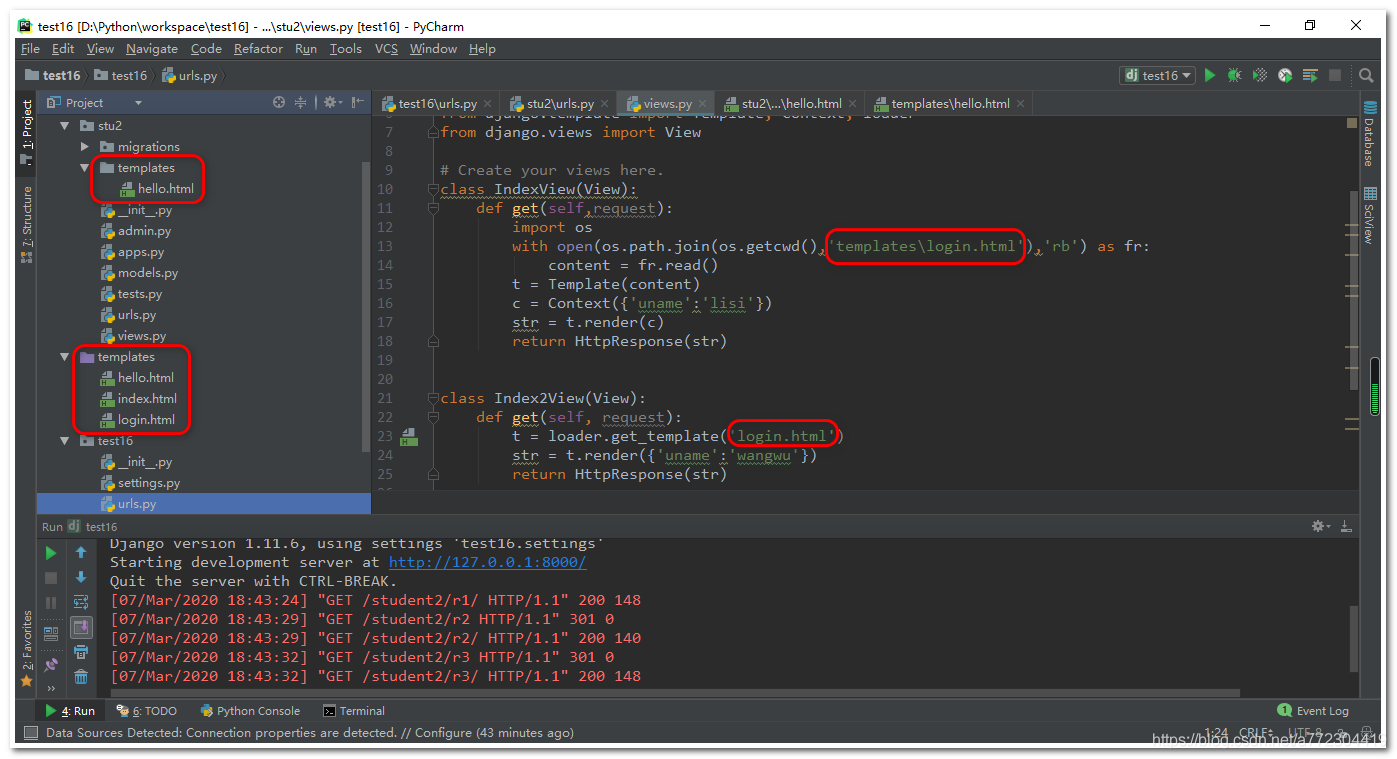This screenshot has width=1397, height=759.
Task: Collapse all in Project panel
Action: (x=300, y=102)
